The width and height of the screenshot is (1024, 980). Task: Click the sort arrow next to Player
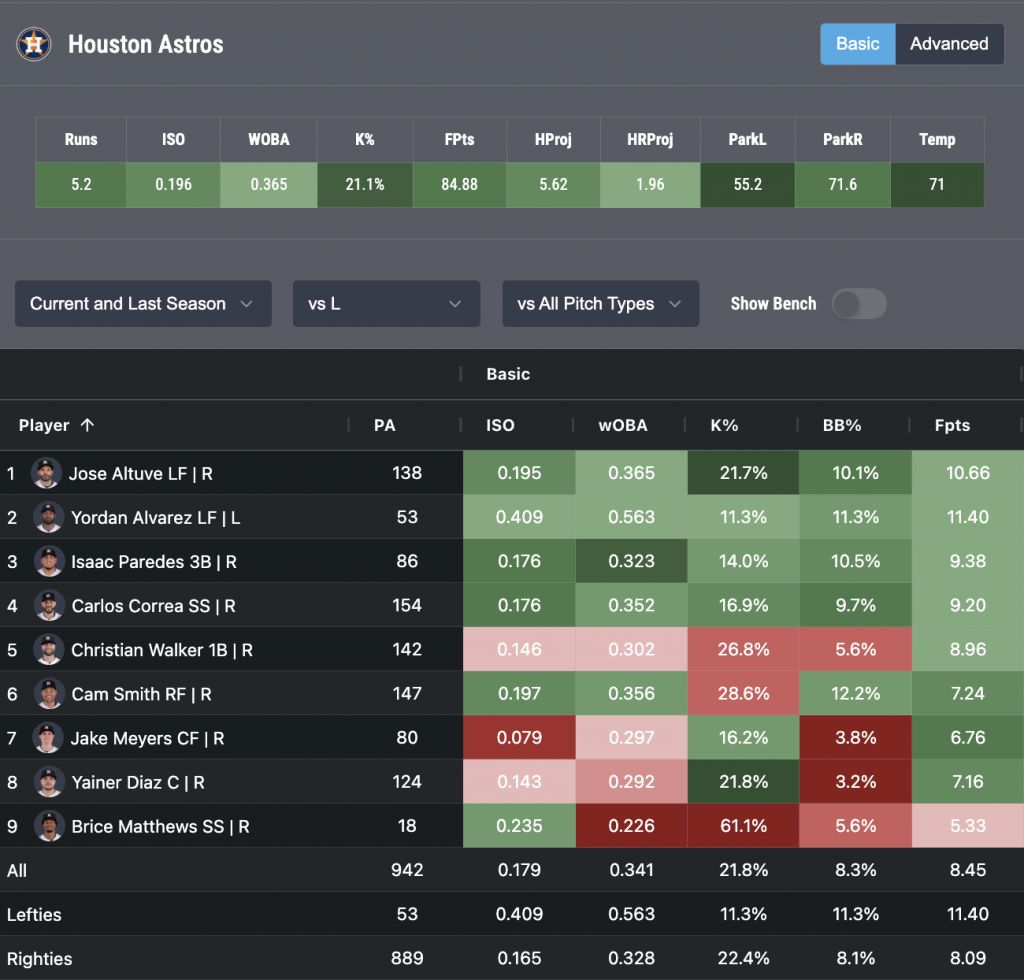pos(87,425)
